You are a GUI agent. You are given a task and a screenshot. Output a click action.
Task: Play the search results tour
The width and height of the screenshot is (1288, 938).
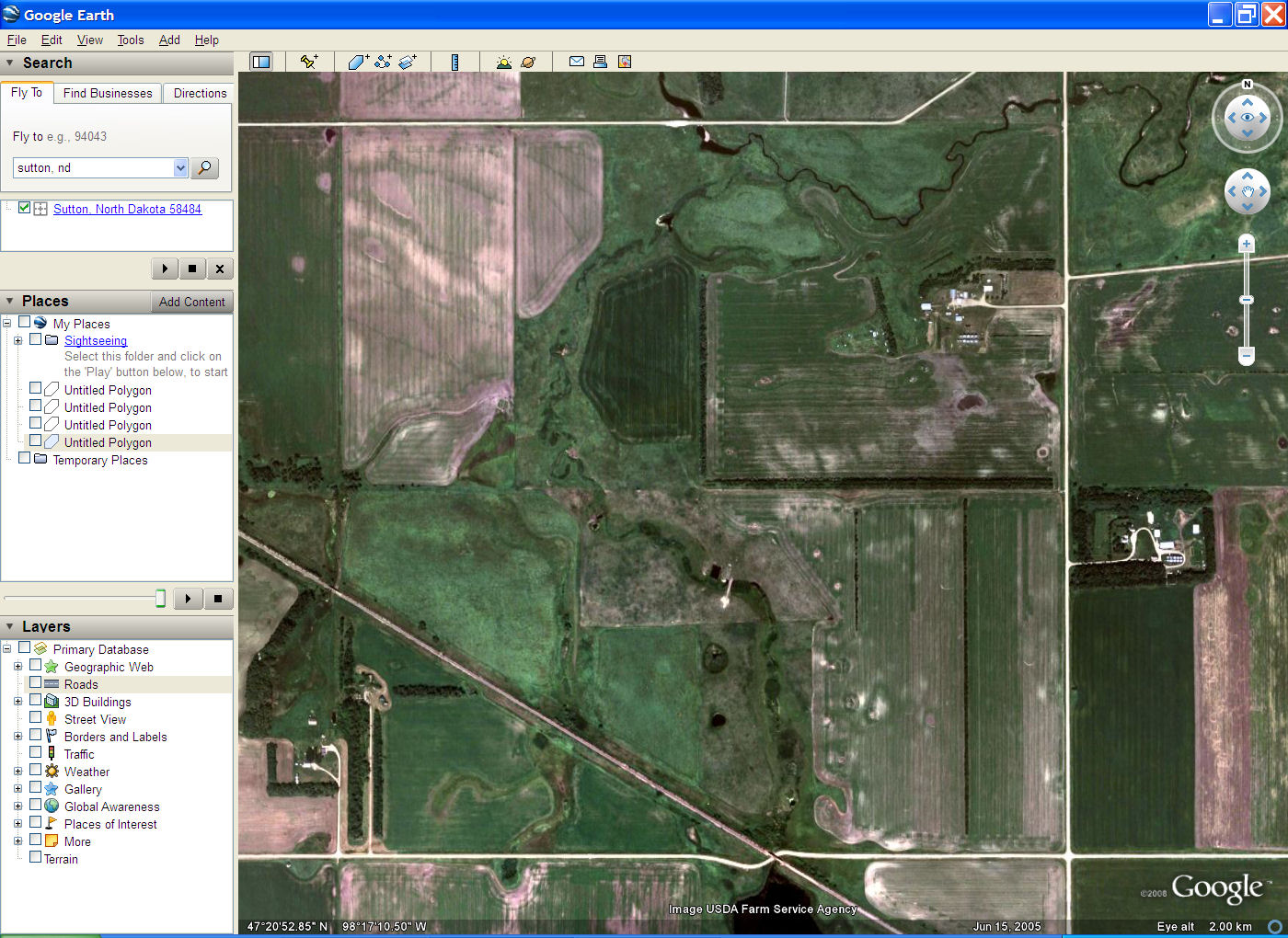(x=165, y=269)
